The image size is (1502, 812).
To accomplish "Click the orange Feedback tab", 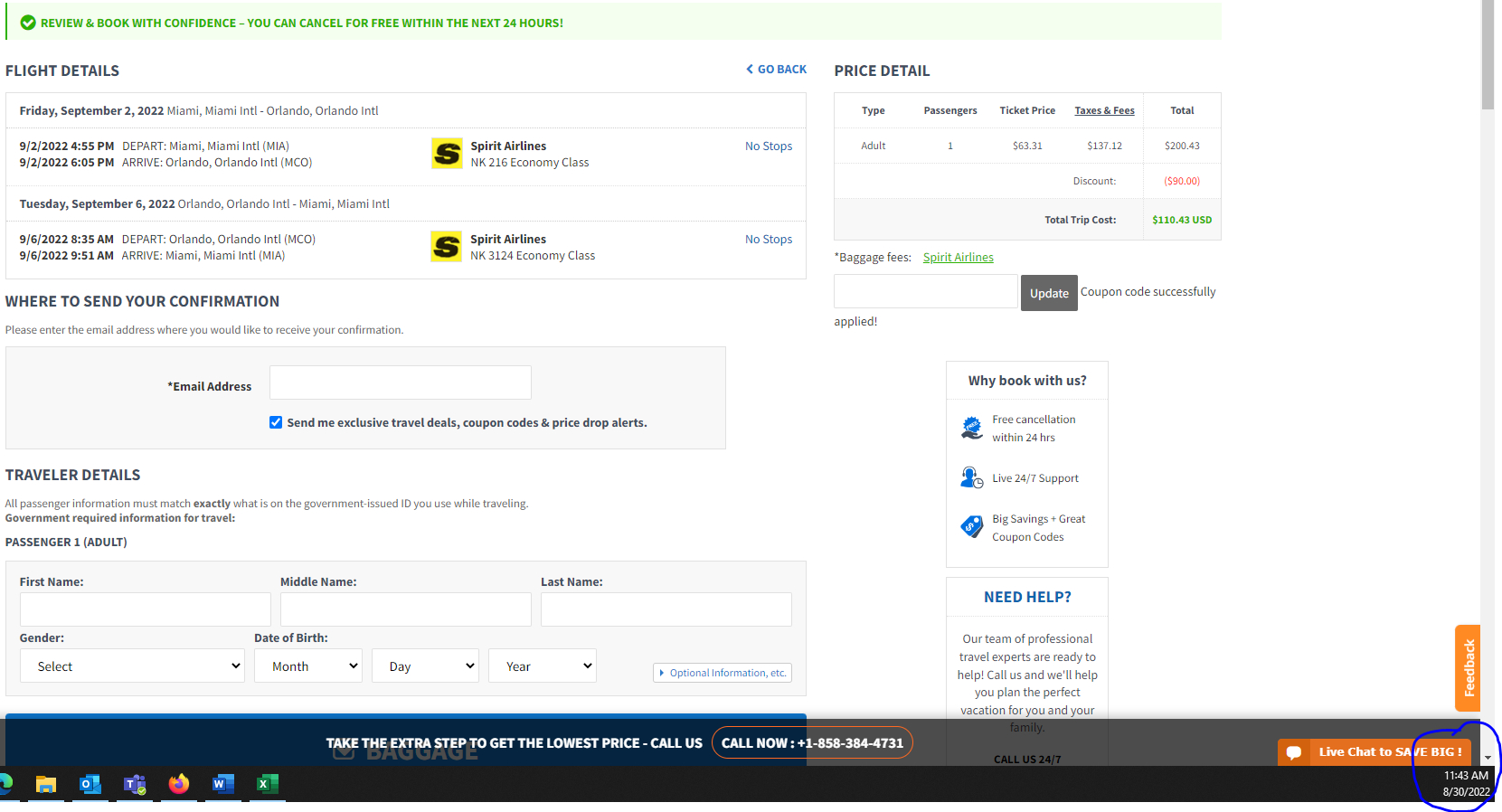I will (1468, 668).
